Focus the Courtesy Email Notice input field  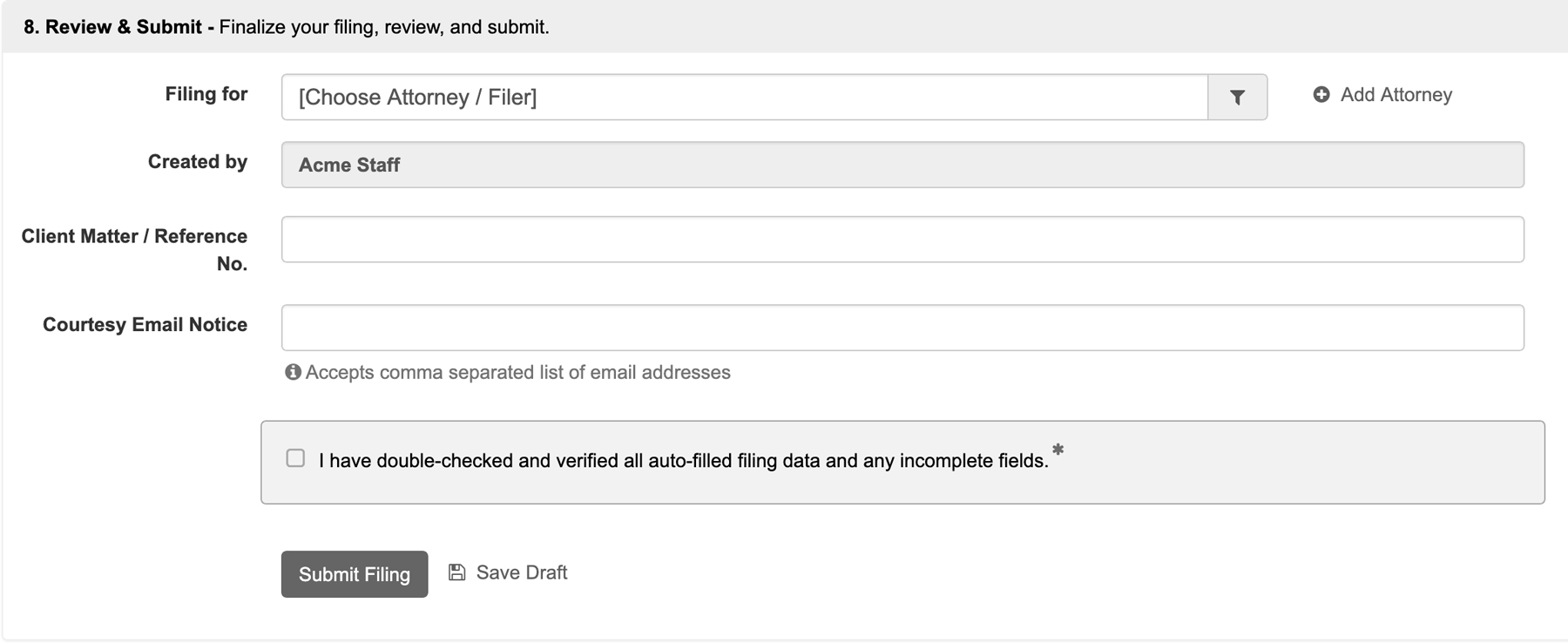coord(902,328)
